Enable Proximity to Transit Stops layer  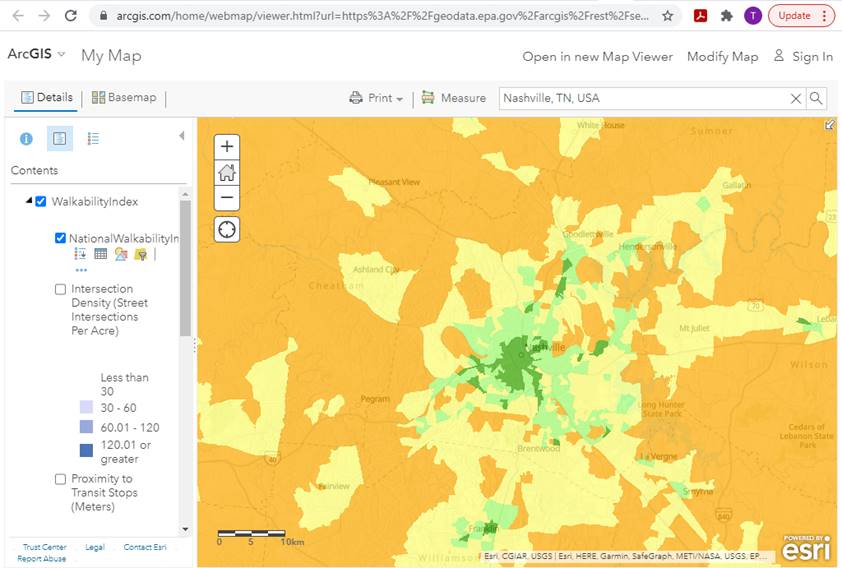point(61,479)
